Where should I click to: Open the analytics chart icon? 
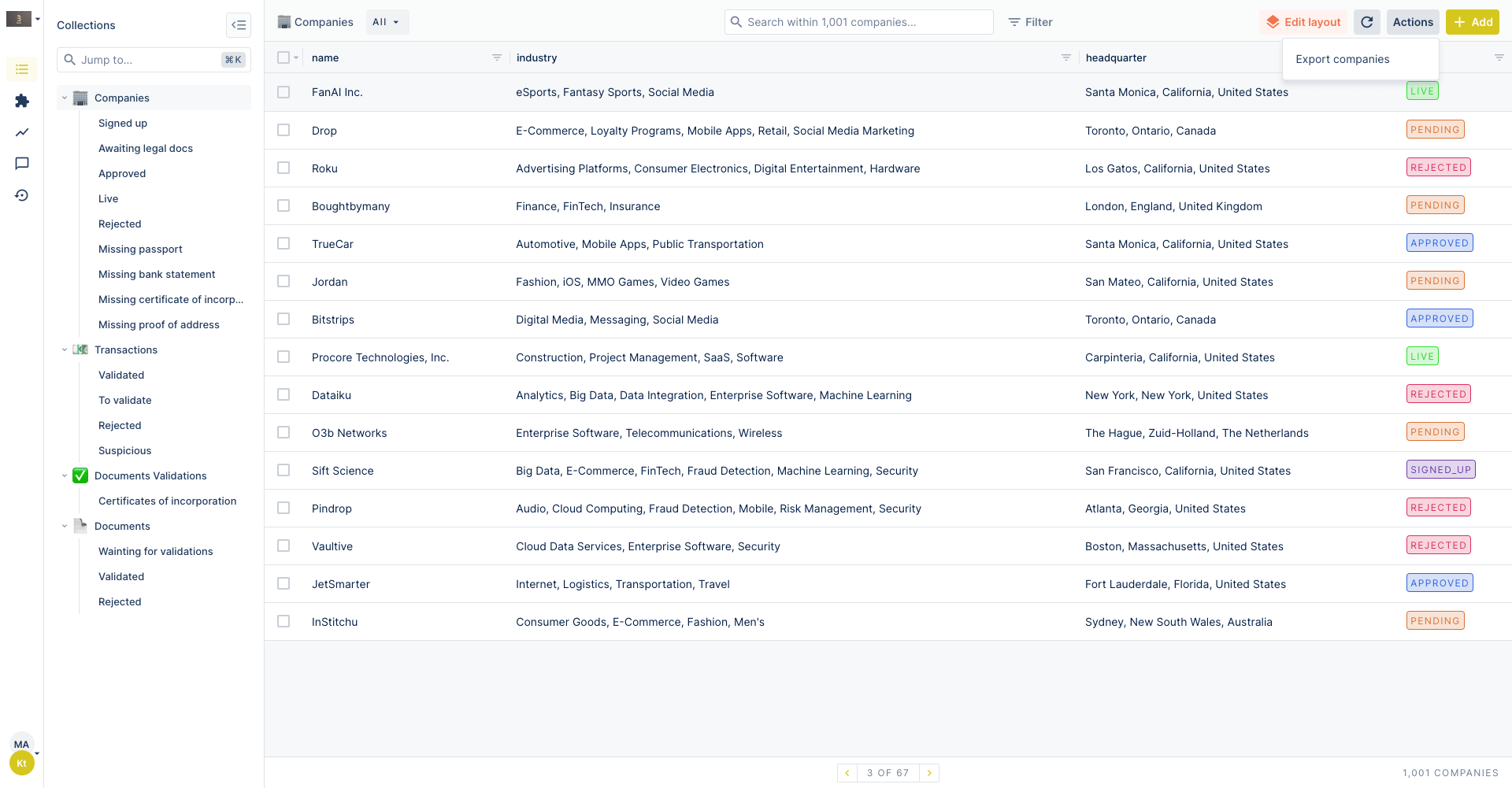(x=22, y=132)
